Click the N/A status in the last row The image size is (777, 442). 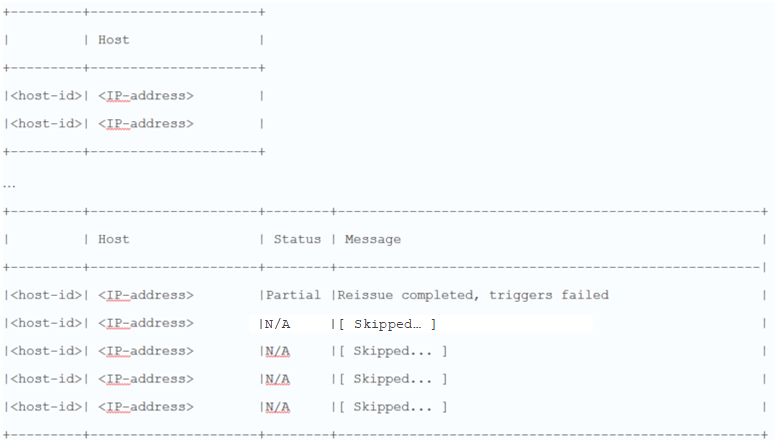point(278,407)
